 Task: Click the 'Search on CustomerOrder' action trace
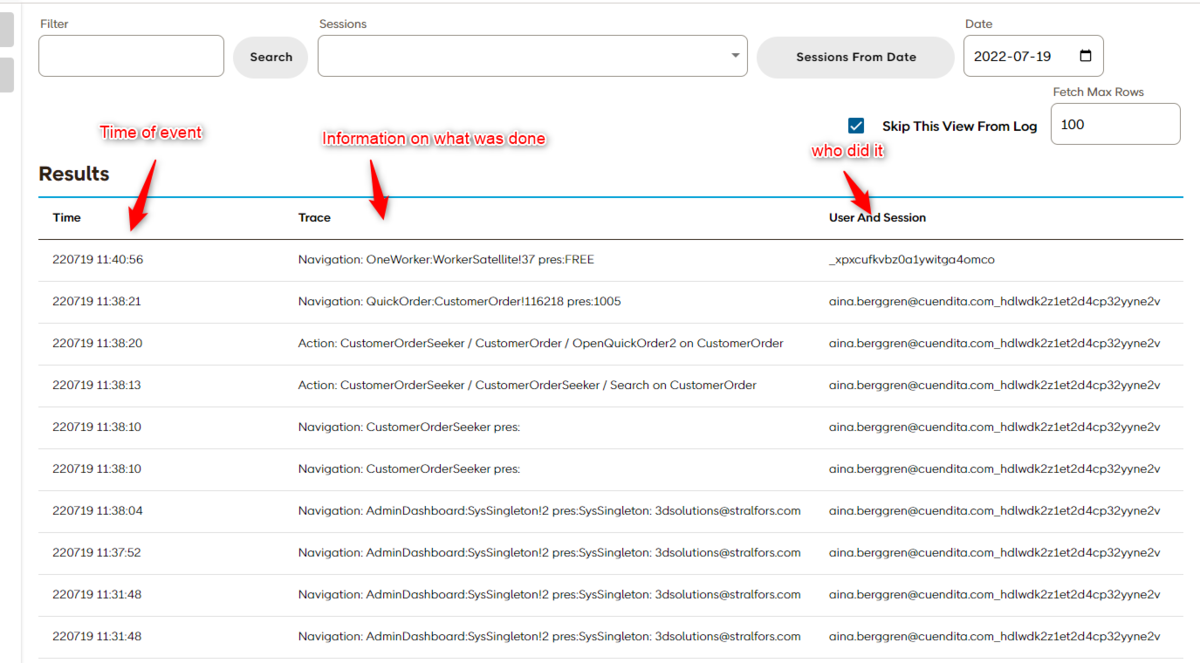point(527,385)
